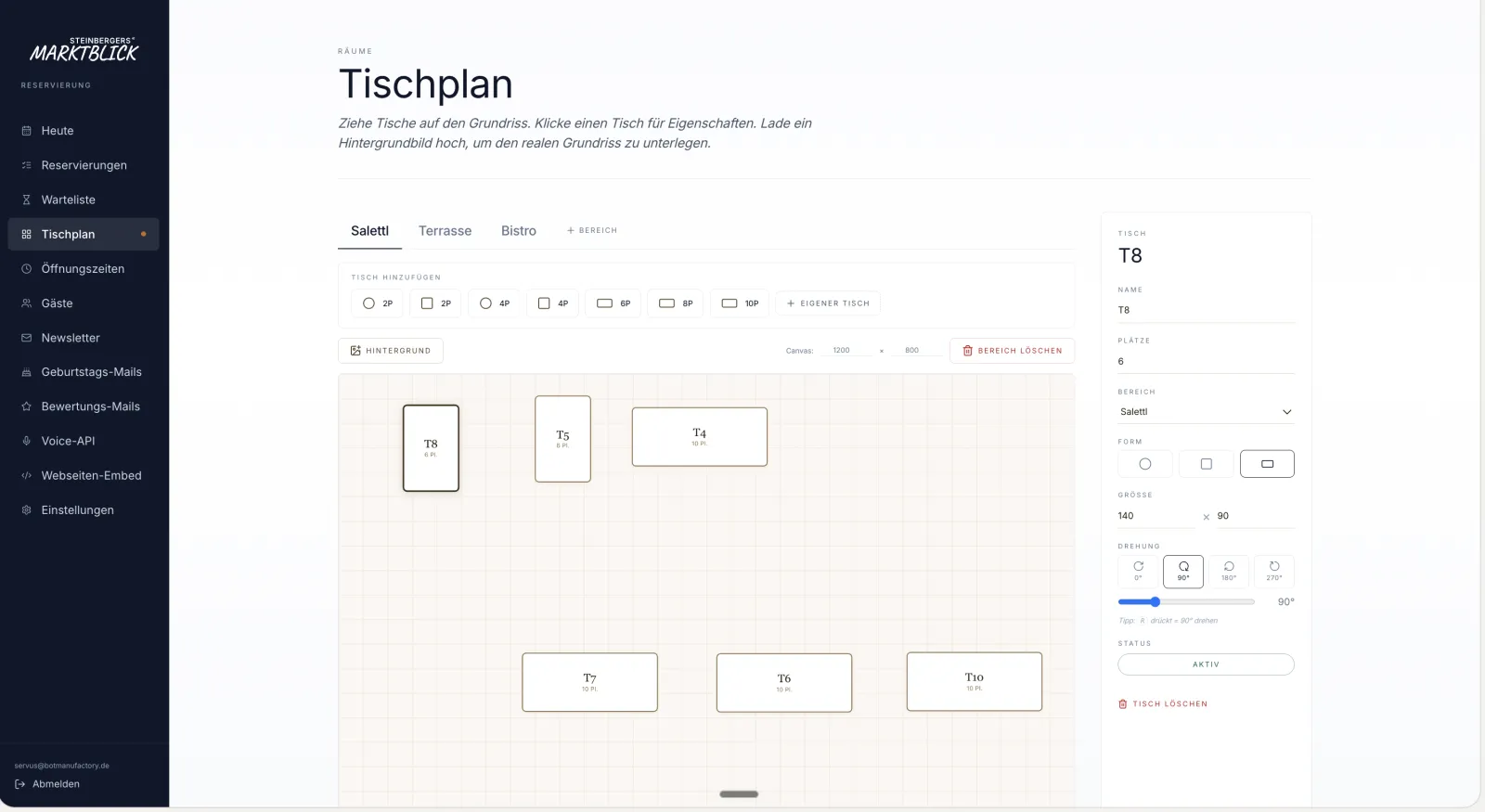Click the horizontal scrollbar under the canvas

tap(739, 794)
